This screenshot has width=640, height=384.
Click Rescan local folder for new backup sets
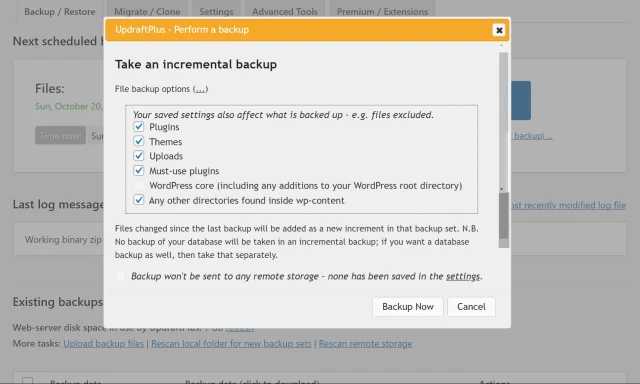(231, 344)
